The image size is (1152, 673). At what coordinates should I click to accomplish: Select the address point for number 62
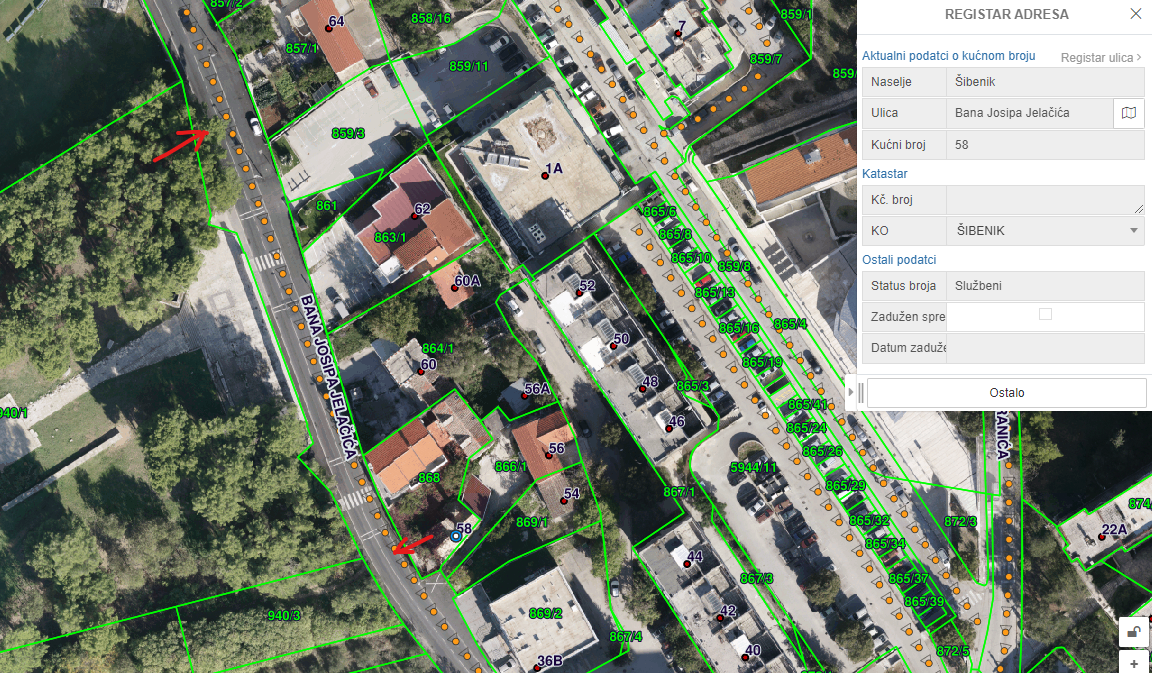(415, 213)
